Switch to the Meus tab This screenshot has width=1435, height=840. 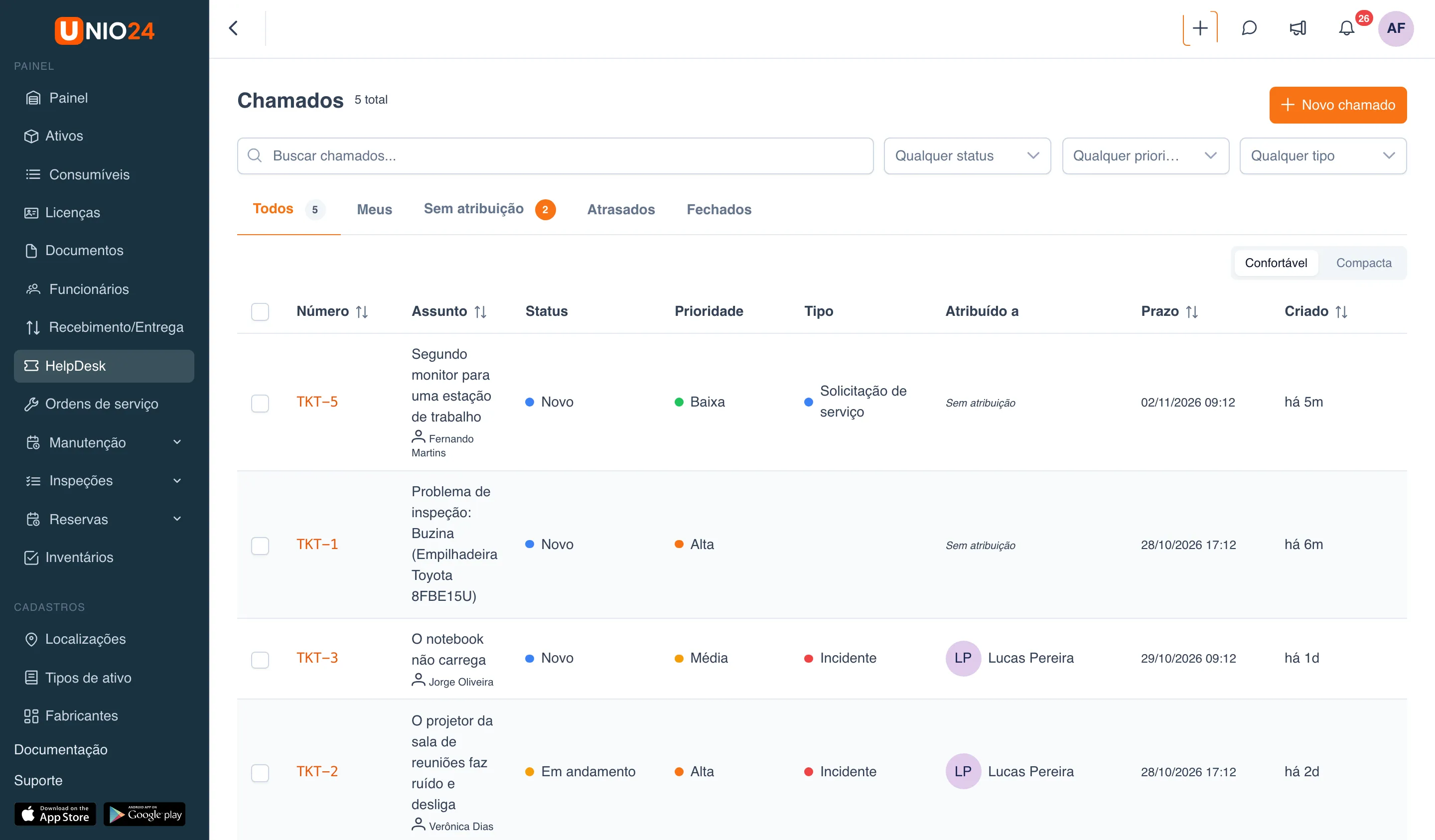coord(374,209)
